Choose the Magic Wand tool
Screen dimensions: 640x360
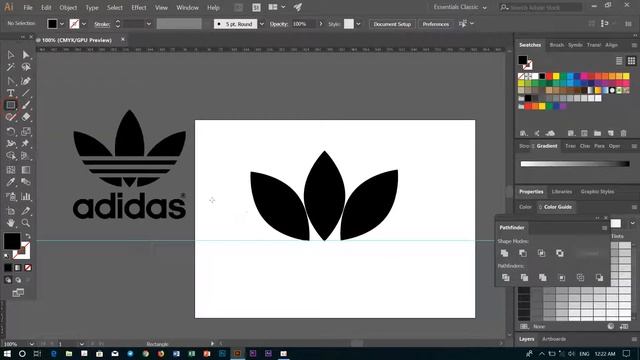11,67
